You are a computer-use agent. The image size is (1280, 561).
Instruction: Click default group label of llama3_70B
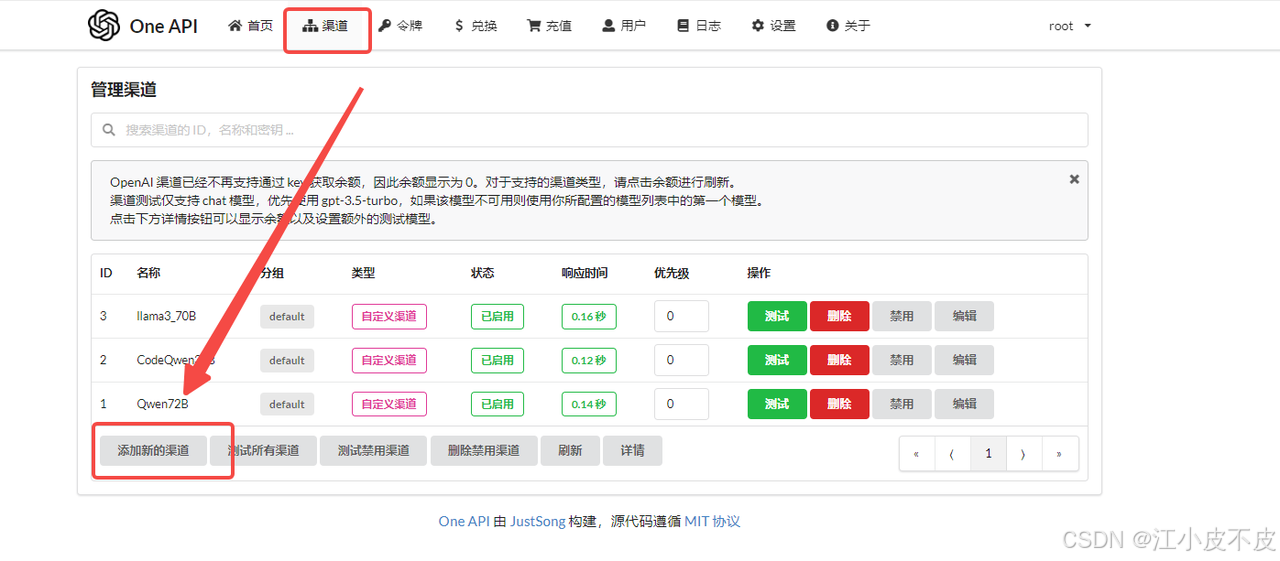[x=287, y=316]
